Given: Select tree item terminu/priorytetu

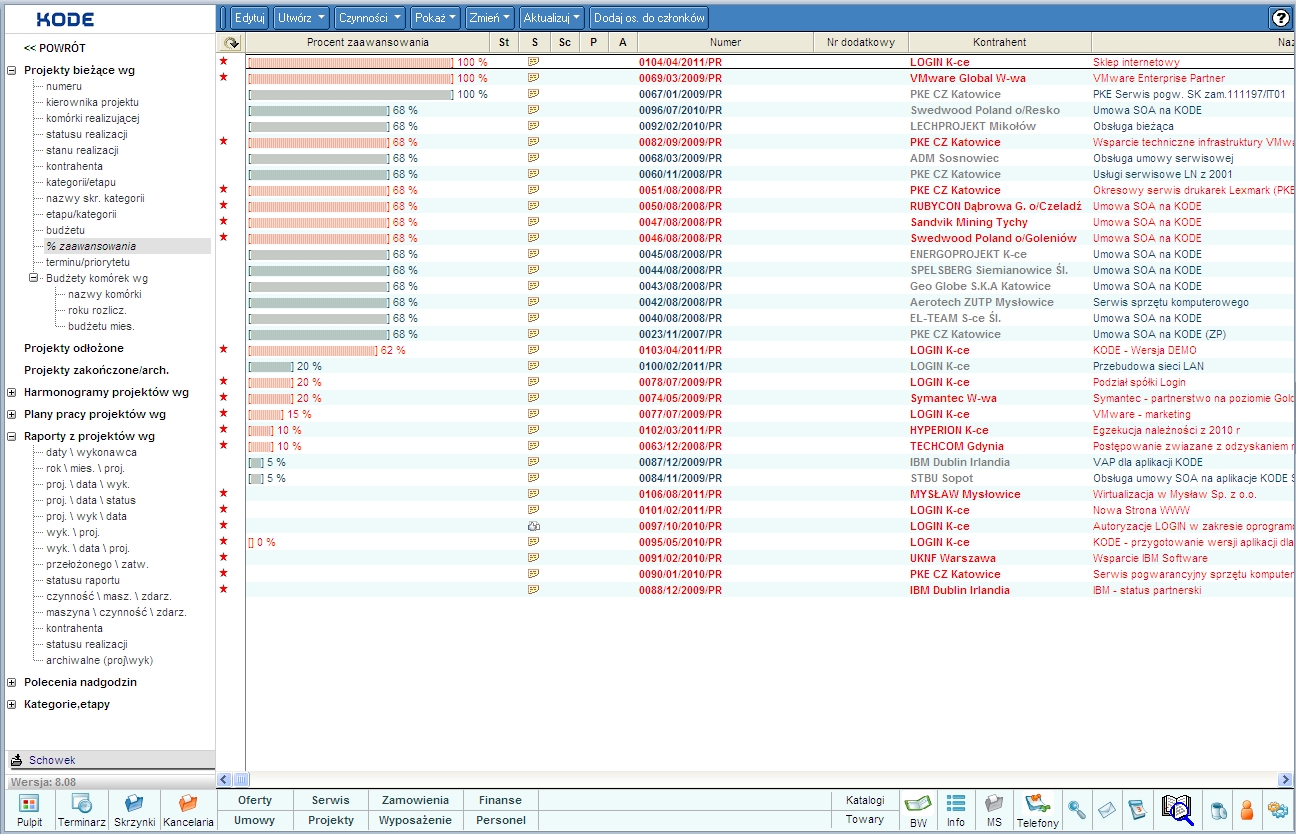Looking at the screenshot, I should pos(88,262).
